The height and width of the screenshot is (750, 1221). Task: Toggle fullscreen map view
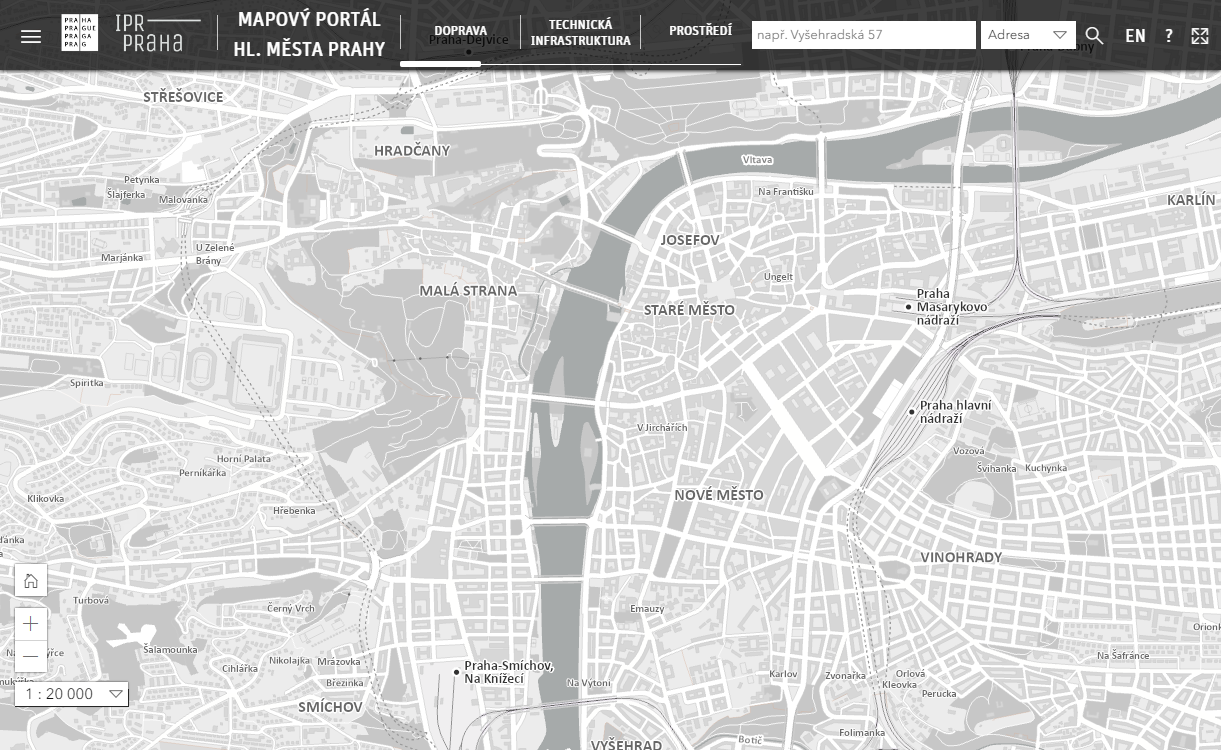coord(1200,36)
